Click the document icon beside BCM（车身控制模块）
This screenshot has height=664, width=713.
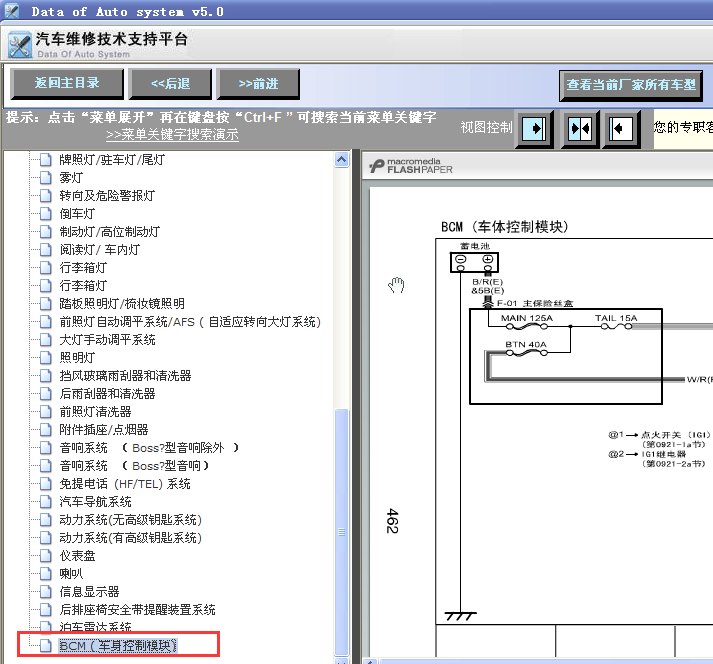pos(45,646)
